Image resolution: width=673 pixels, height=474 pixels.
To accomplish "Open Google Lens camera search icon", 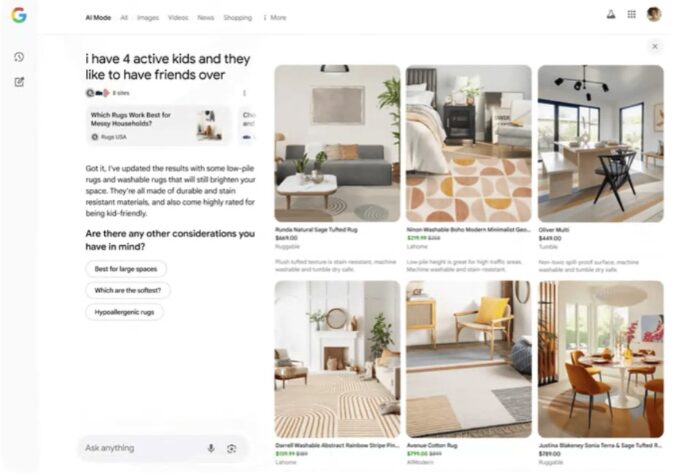I will pos(231,449).
